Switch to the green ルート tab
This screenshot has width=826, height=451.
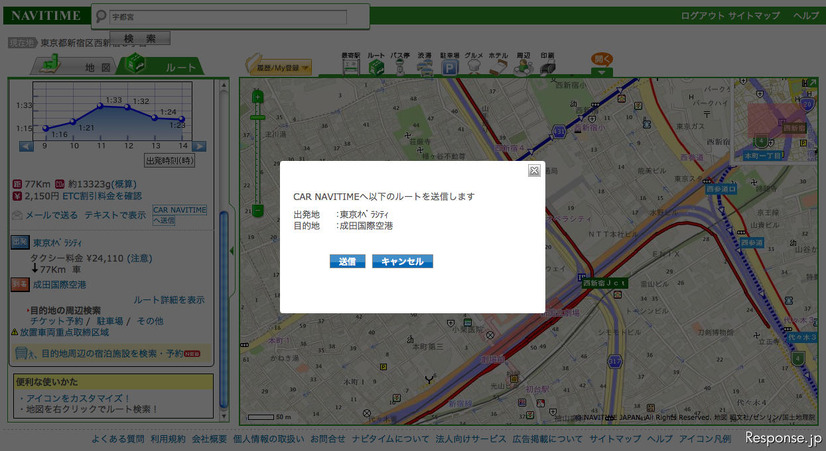click(160, 65)
